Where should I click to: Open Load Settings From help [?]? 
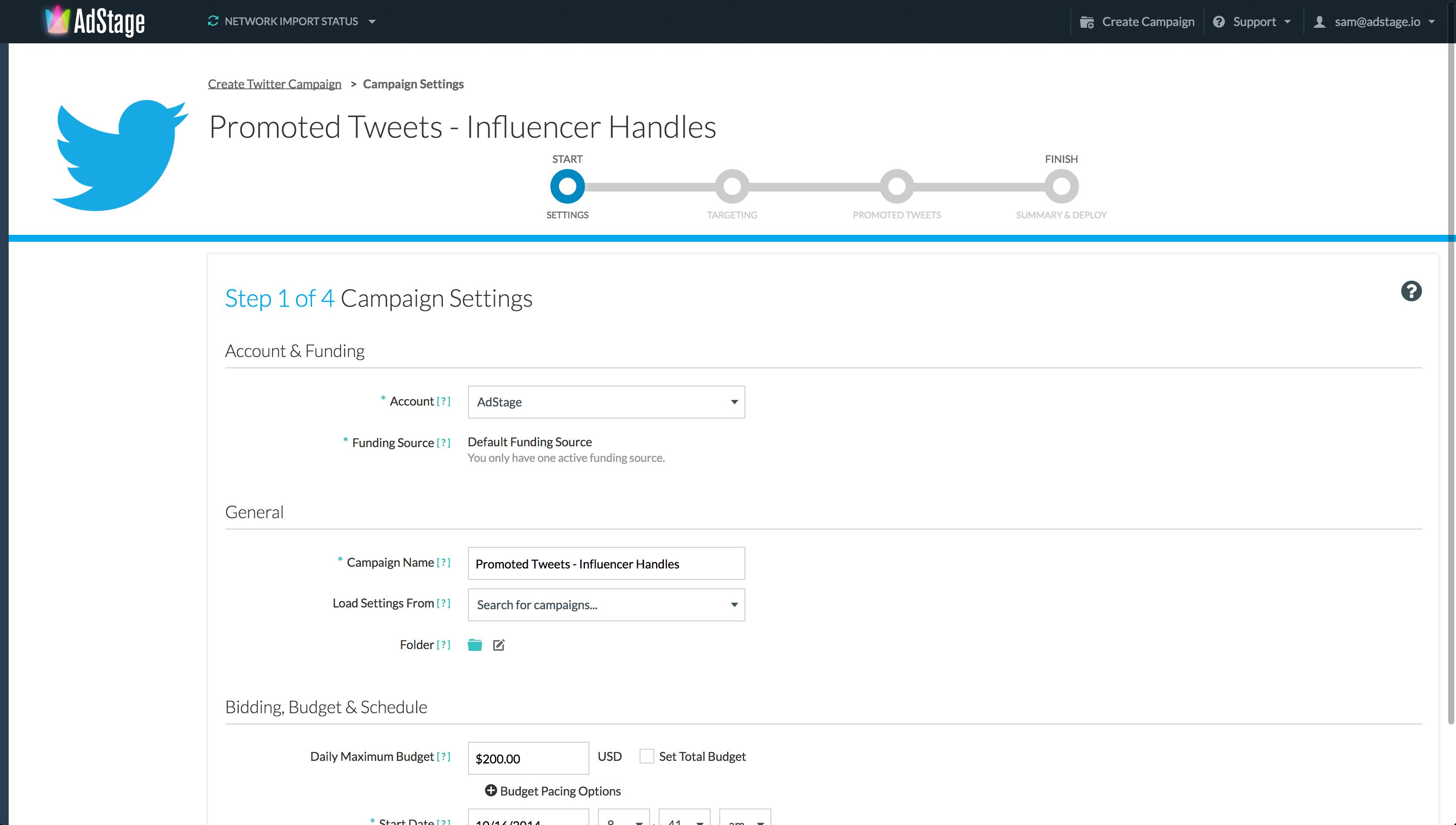pos(444,603)
